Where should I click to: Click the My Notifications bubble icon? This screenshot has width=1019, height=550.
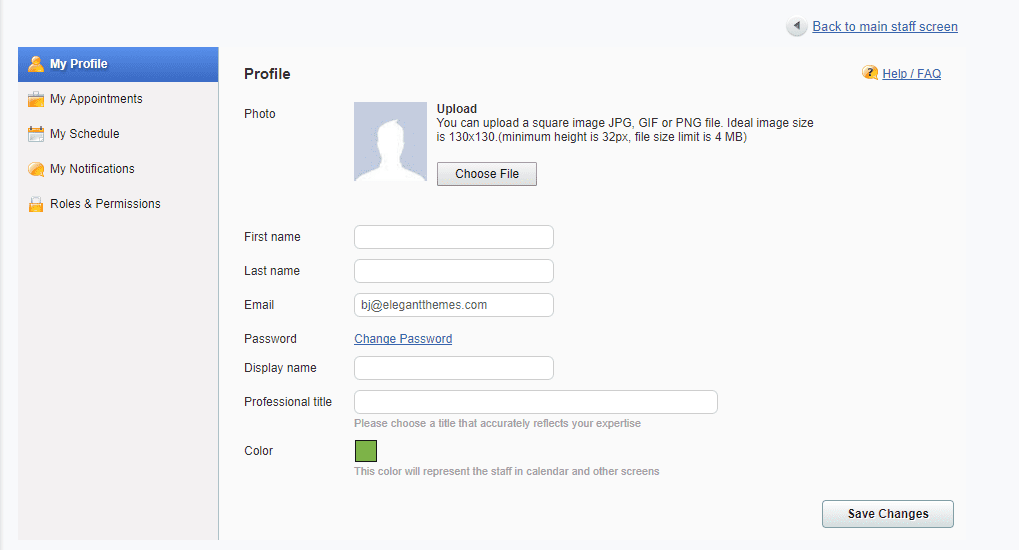(x=36, y=169)
